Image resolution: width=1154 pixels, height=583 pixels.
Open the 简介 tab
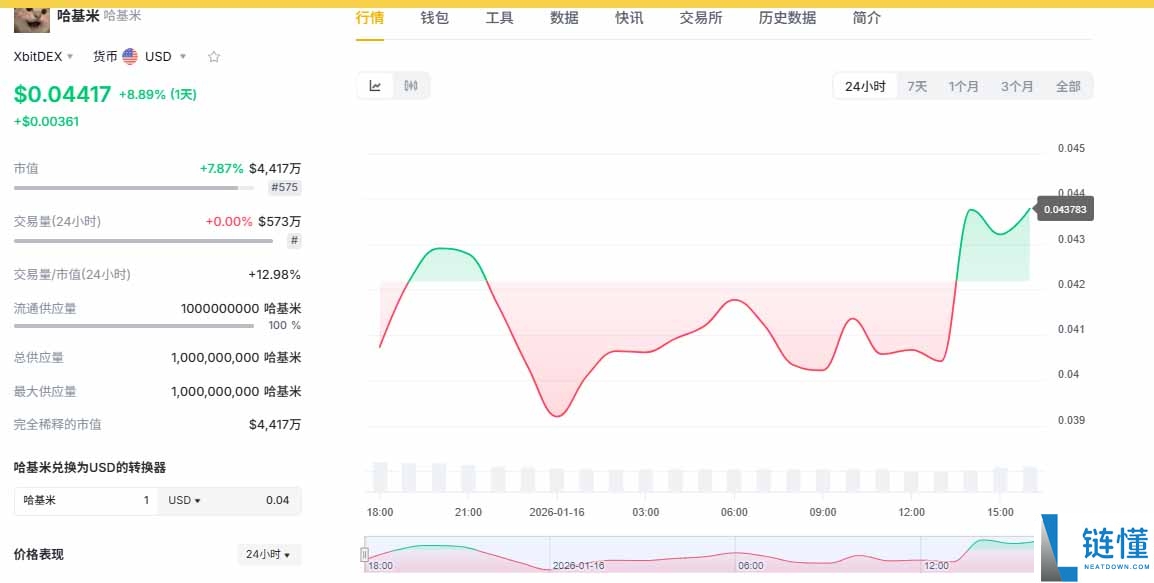866,18
